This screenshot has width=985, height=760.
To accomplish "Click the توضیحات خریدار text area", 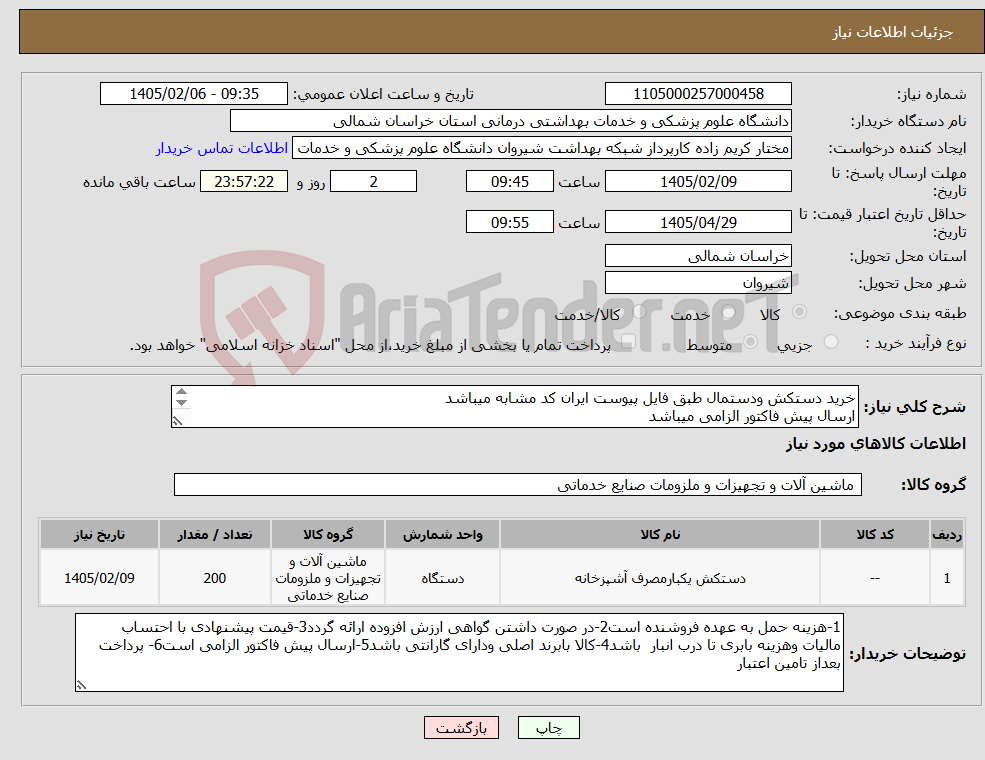I will point(459,653).
